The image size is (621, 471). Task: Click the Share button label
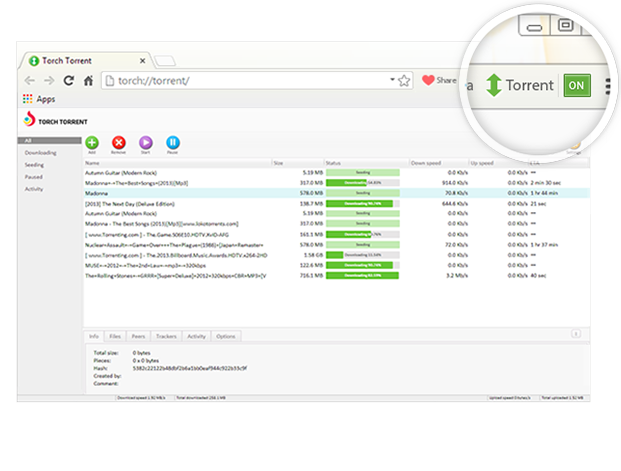[x=446, y=80]
